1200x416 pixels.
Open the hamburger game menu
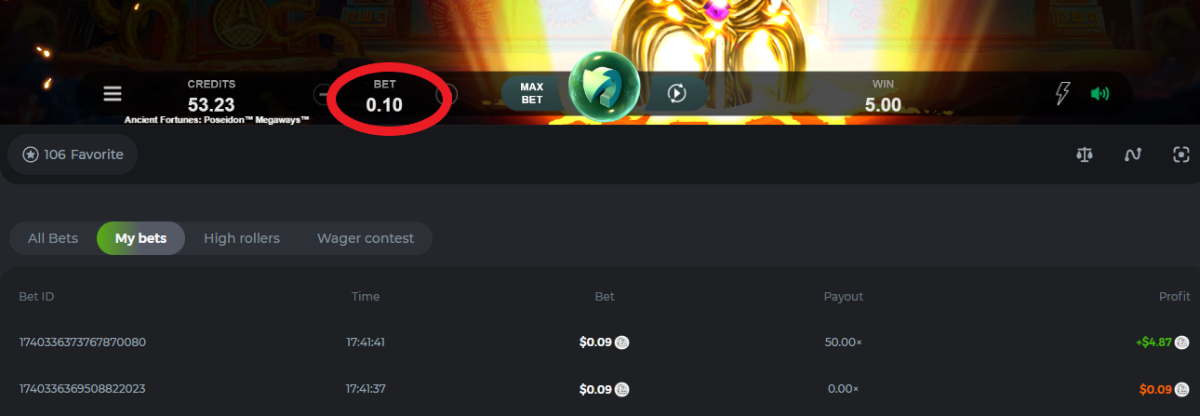[x=112, y=94]
